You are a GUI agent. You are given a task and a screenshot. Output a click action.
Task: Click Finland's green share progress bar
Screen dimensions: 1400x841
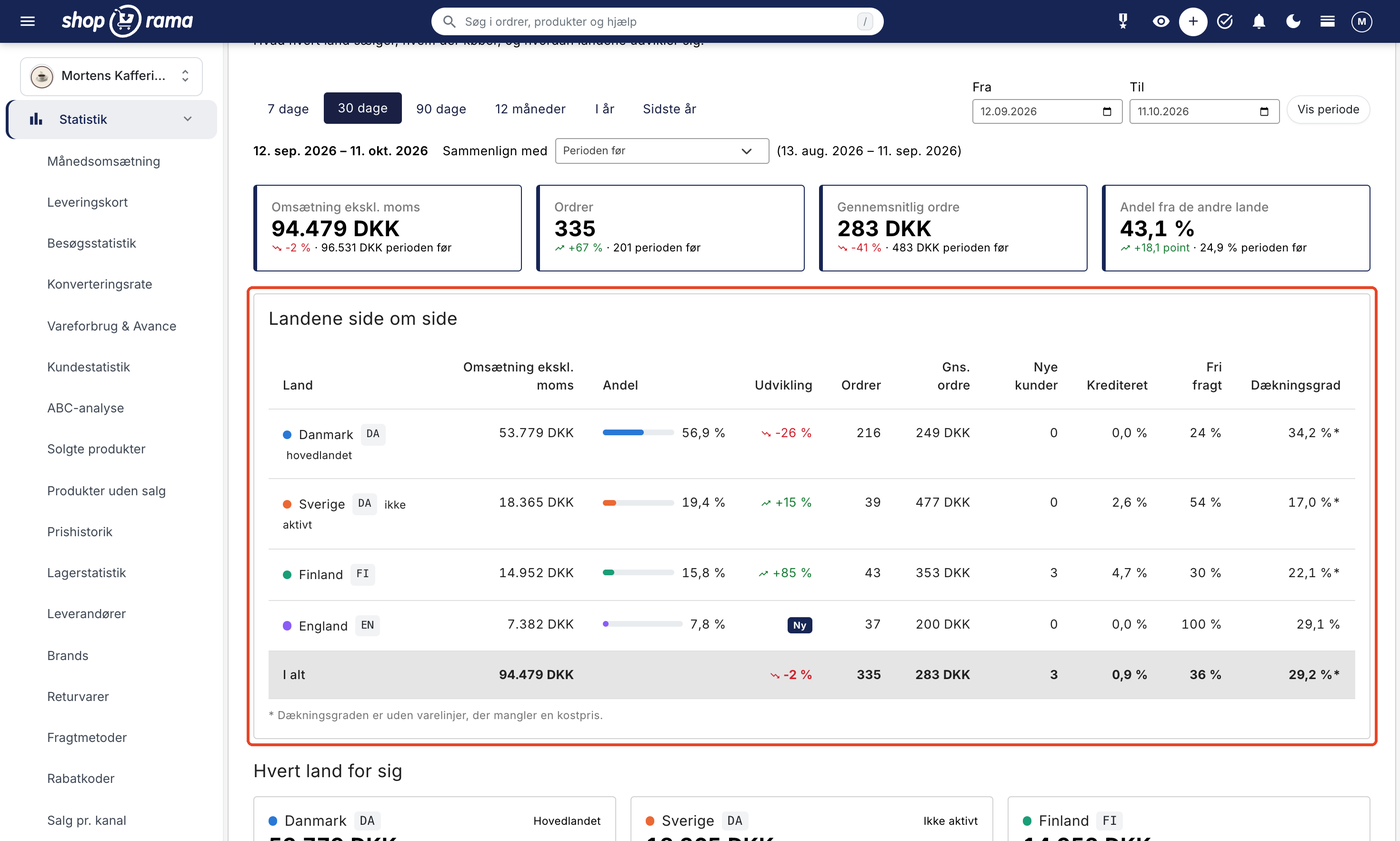[x=638, y=573]
